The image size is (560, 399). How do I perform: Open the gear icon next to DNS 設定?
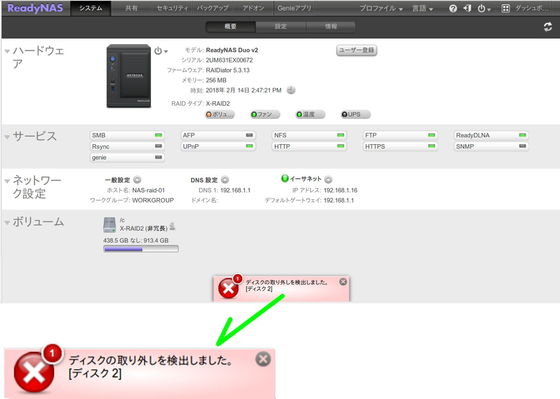(x=225, y=180)
